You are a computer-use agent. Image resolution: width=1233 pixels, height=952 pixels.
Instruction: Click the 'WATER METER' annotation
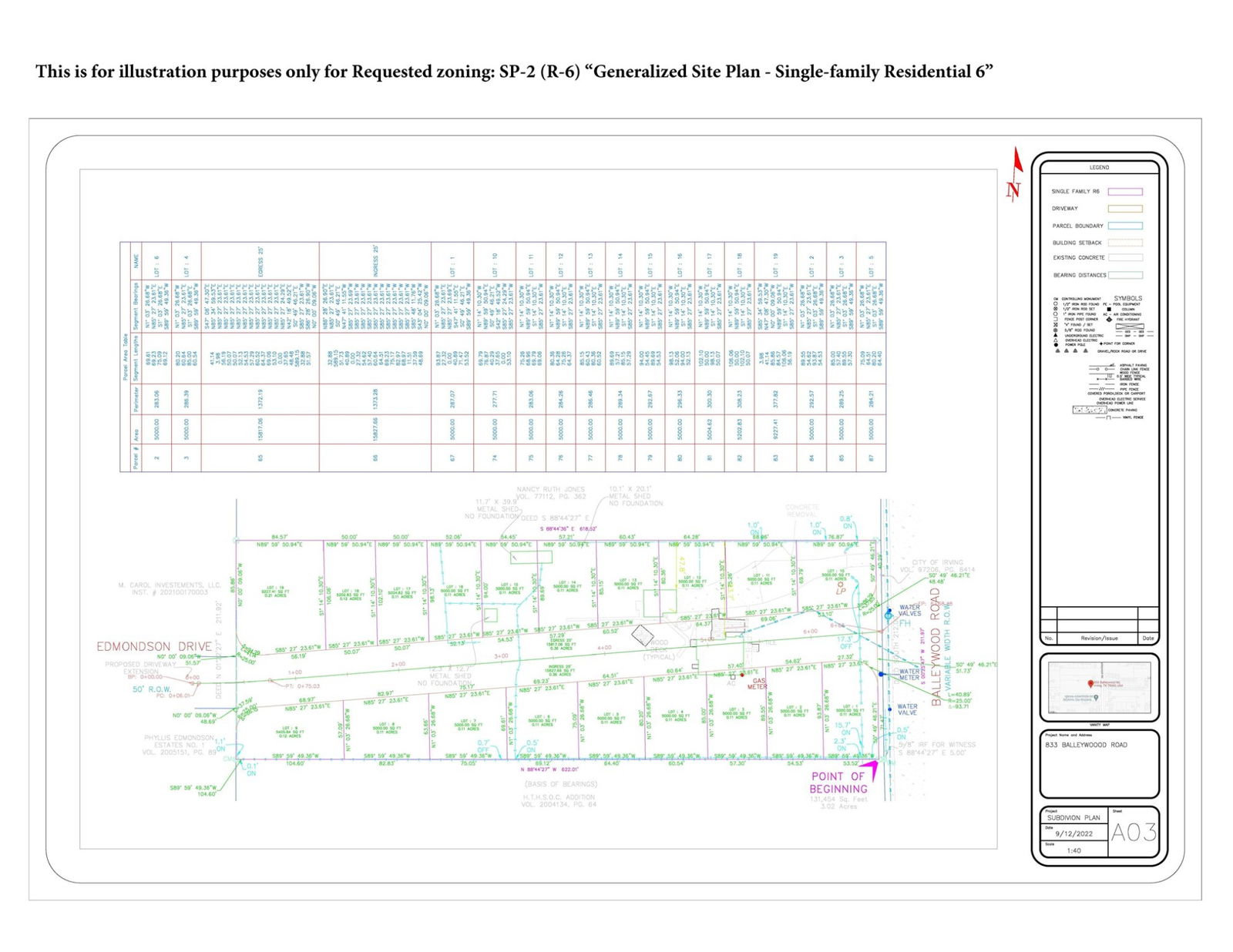coord(909,675)
